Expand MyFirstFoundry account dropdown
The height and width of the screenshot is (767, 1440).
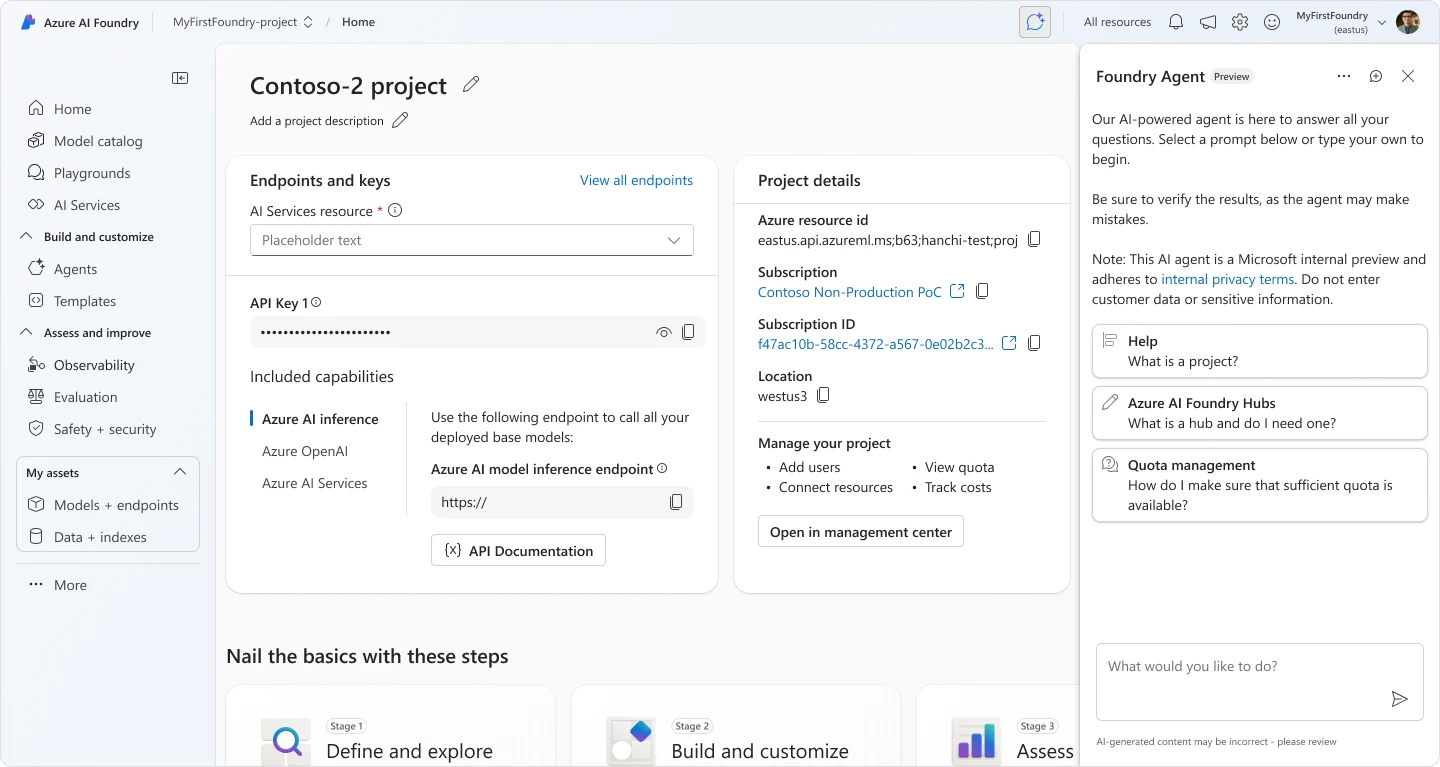click(x=1382, y=22)
